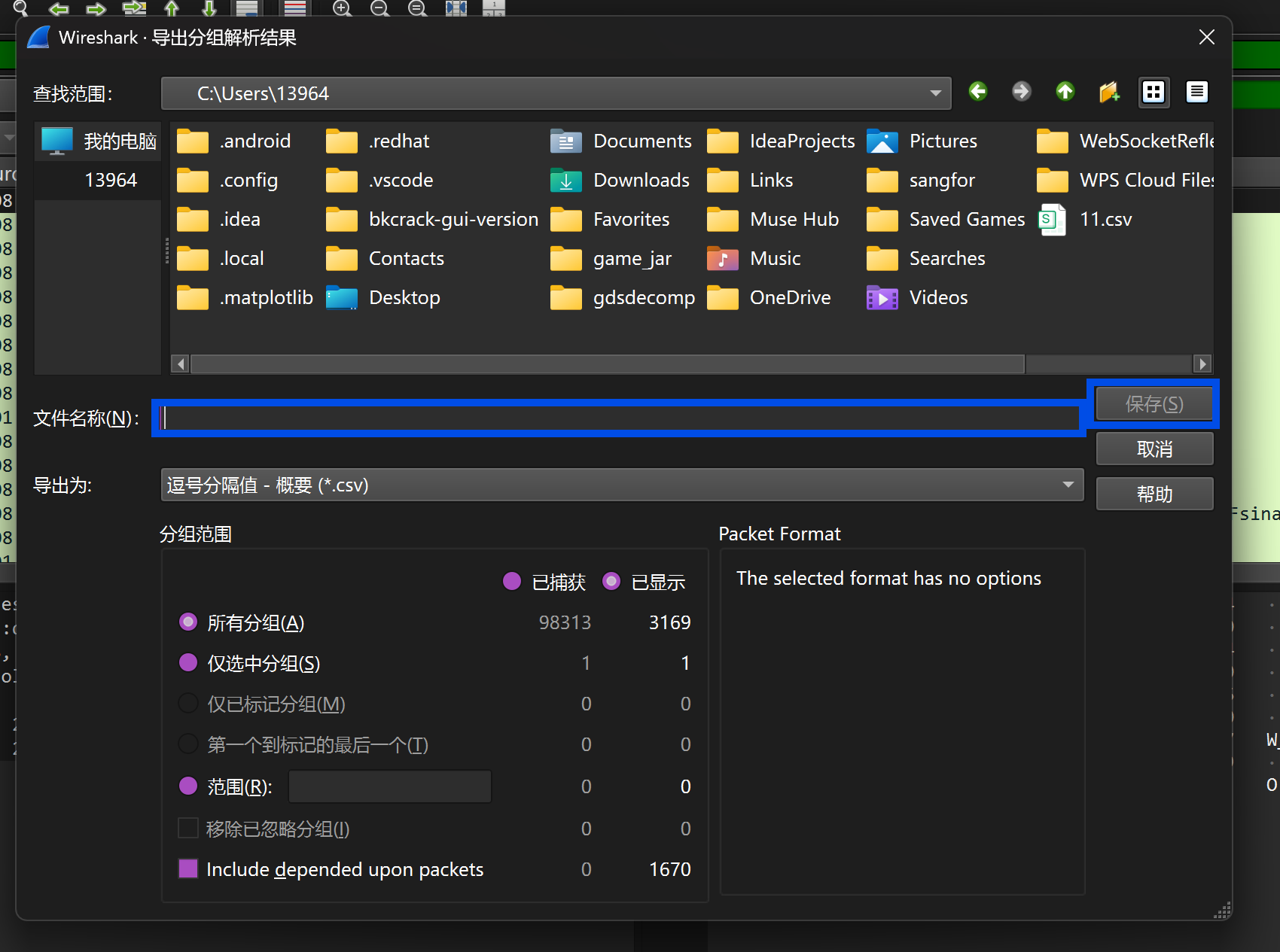Click the horizontal scrollbar left arrow
The width and height of the screenshot is (1280, 952).
pos(180,364)
